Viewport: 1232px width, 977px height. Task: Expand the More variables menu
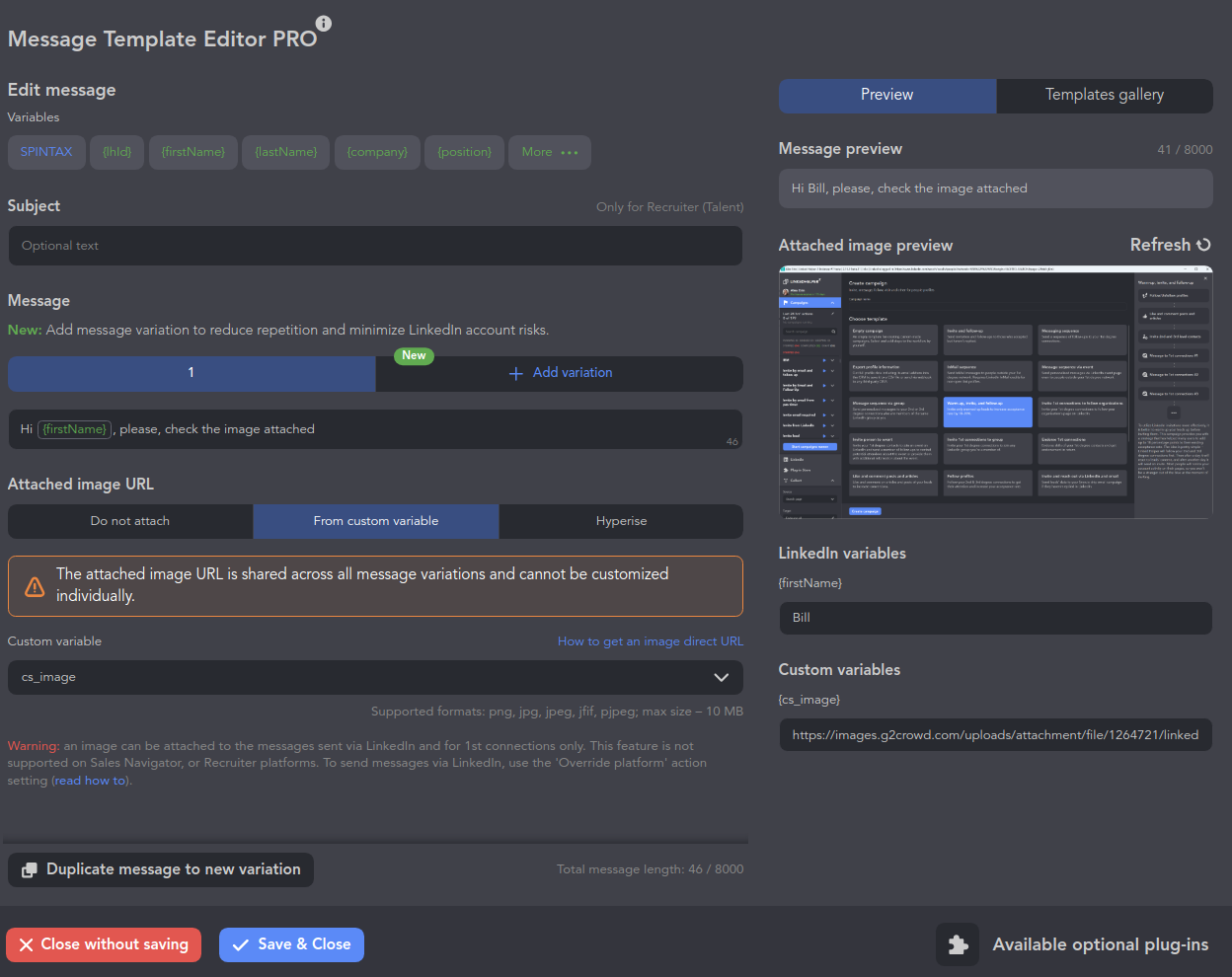pyautogui.click(x=550, y=152)
